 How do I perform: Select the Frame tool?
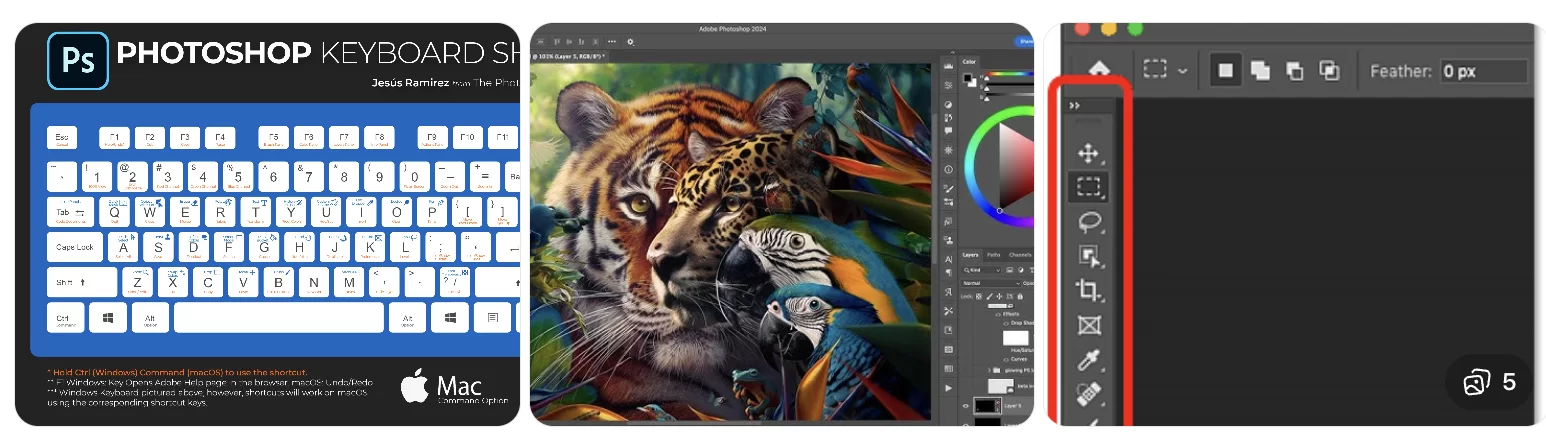coord(1088,326)
